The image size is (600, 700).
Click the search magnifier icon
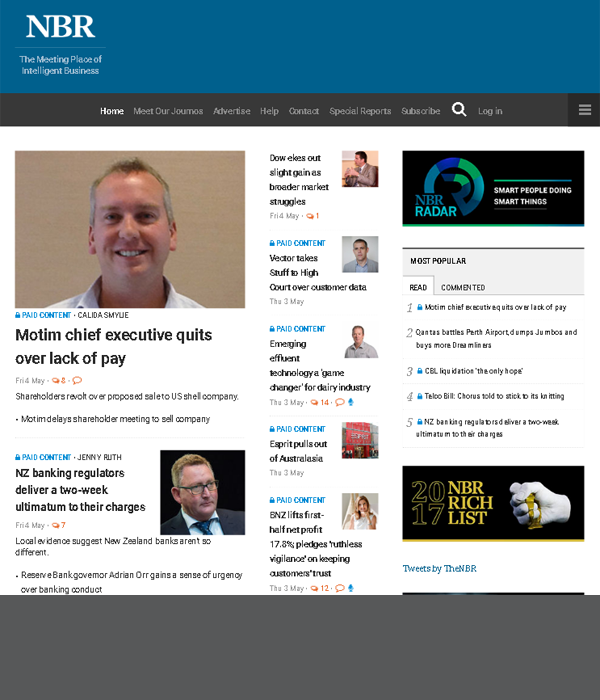click(459, 110)
